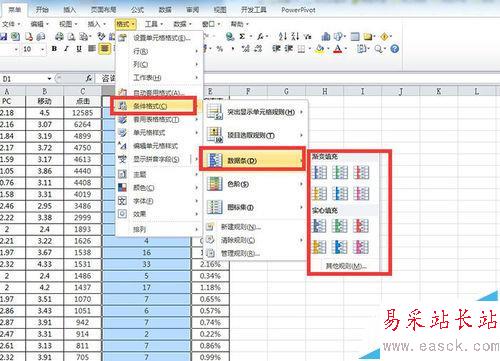Click the hyperlink globe icon in toolbar
The height and width of the screenshot is (361, 500).
click(x=230, y=37)
